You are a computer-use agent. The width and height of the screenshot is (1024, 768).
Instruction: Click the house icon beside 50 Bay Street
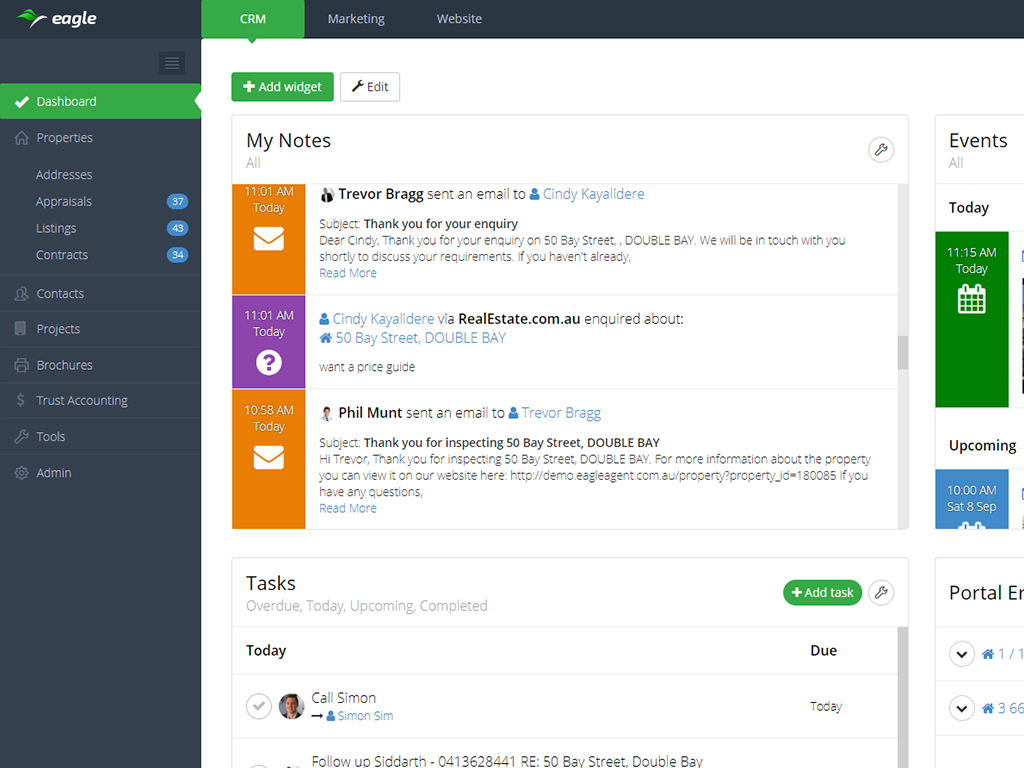[x=325, y=338]
